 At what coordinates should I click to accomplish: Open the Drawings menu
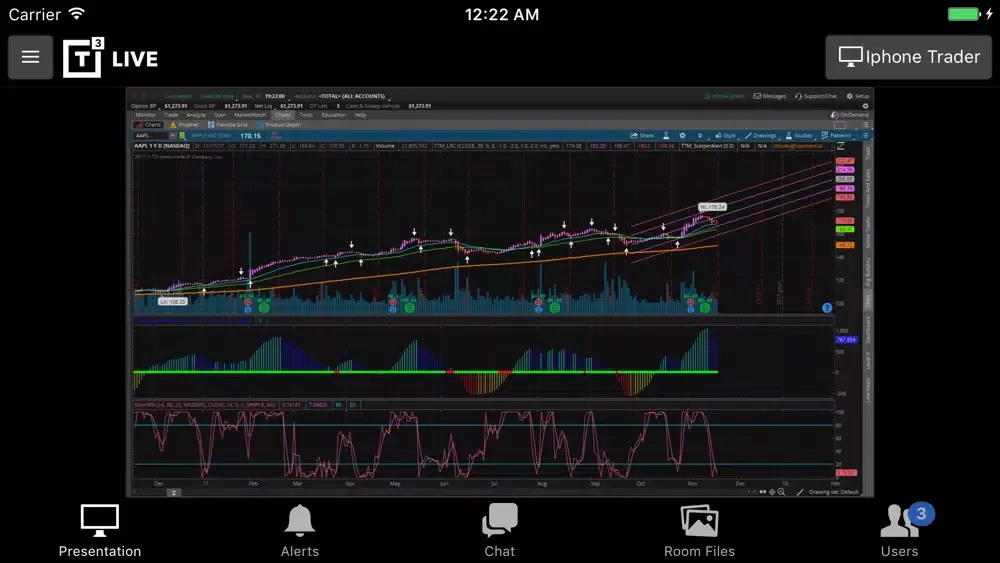(x=760, y=136)
